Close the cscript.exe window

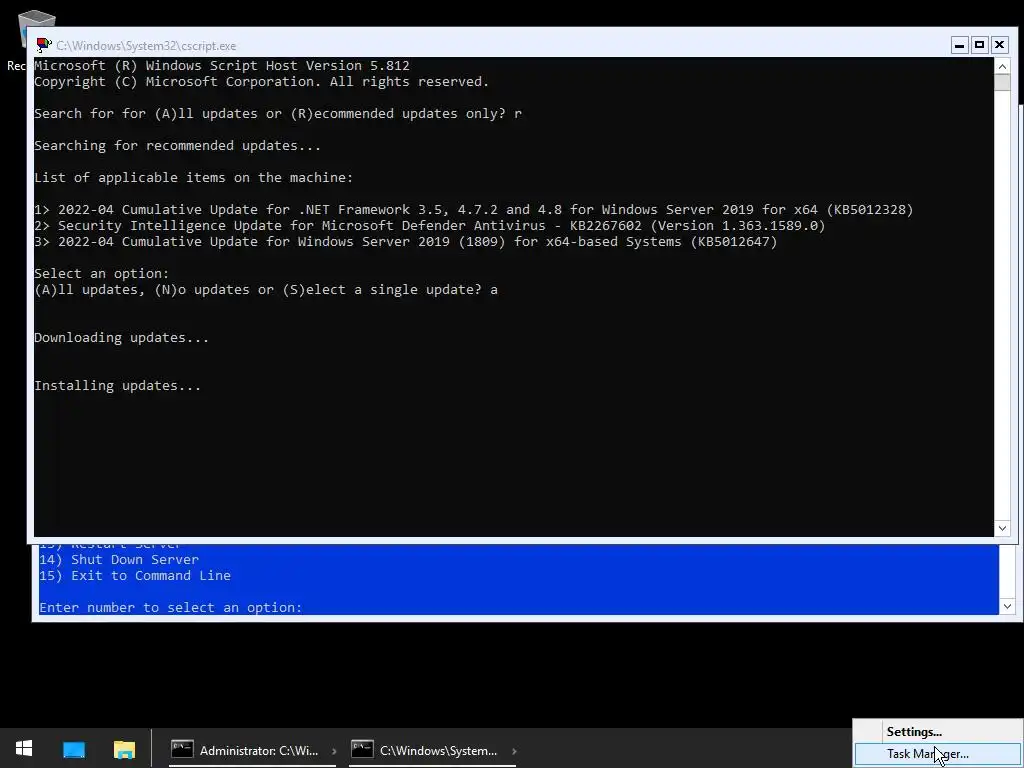tap(999, 45)
